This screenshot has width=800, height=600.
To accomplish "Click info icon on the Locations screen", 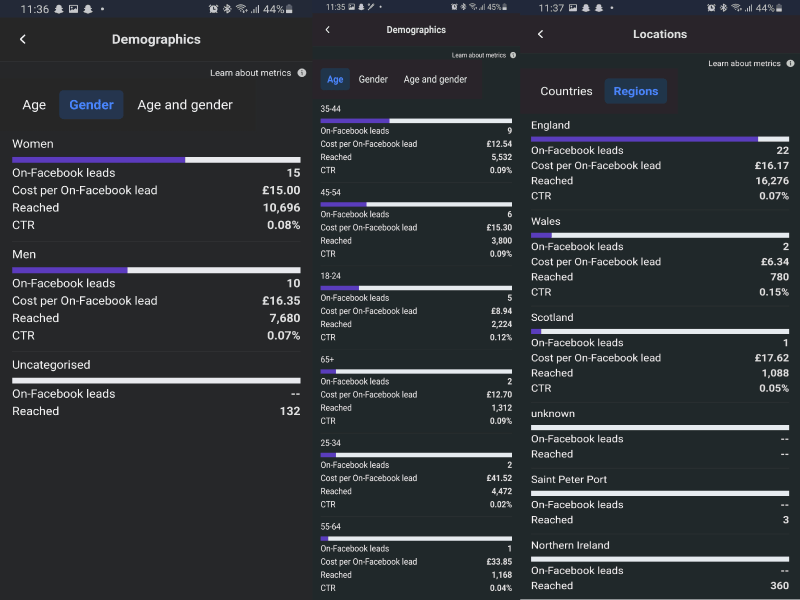I will coord(790,64).
